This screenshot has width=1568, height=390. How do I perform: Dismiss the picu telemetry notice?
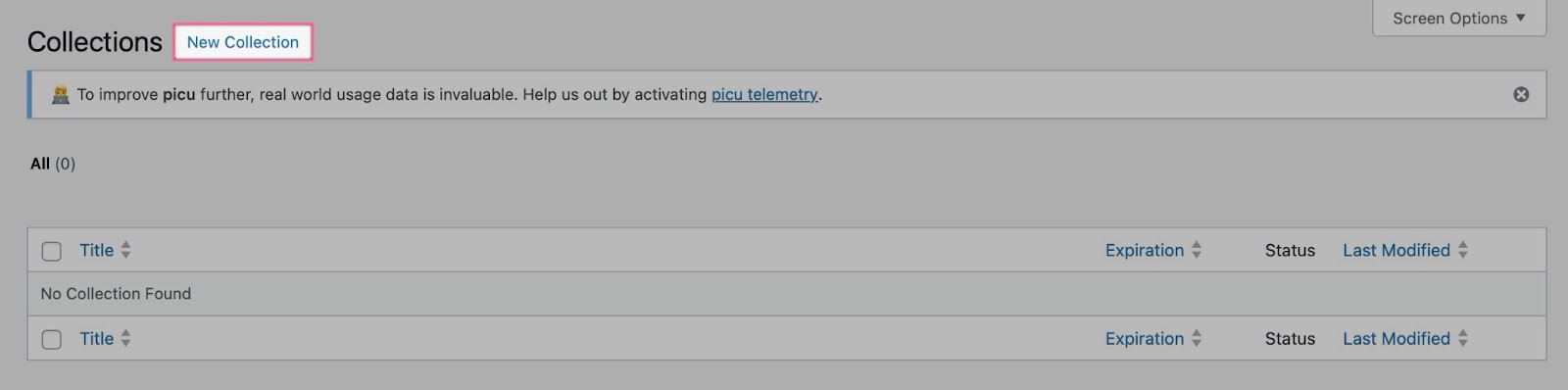1521,94
